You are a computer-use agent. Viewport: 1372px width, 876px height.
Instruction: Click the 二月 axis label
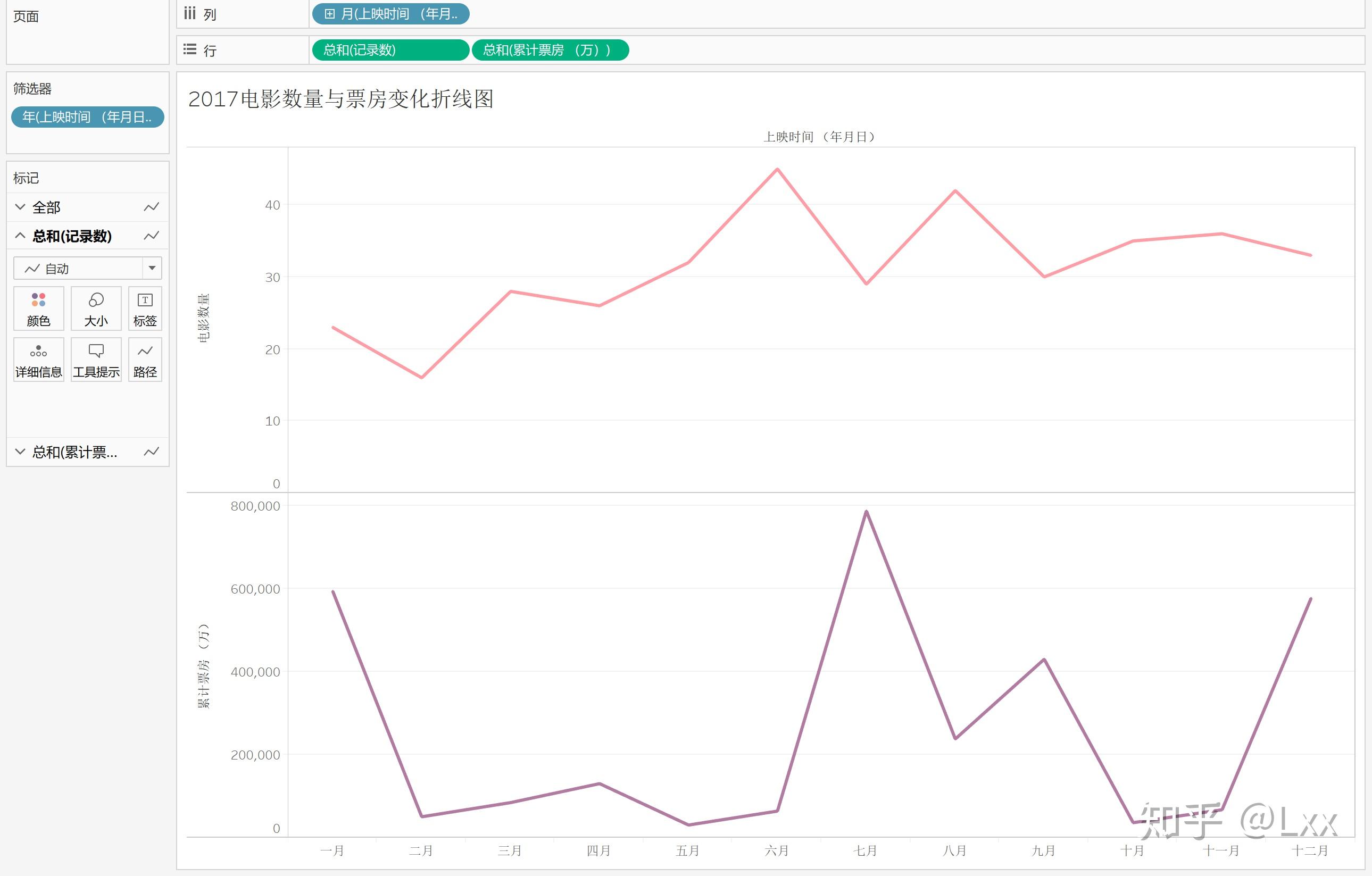[x=421, y=851]
